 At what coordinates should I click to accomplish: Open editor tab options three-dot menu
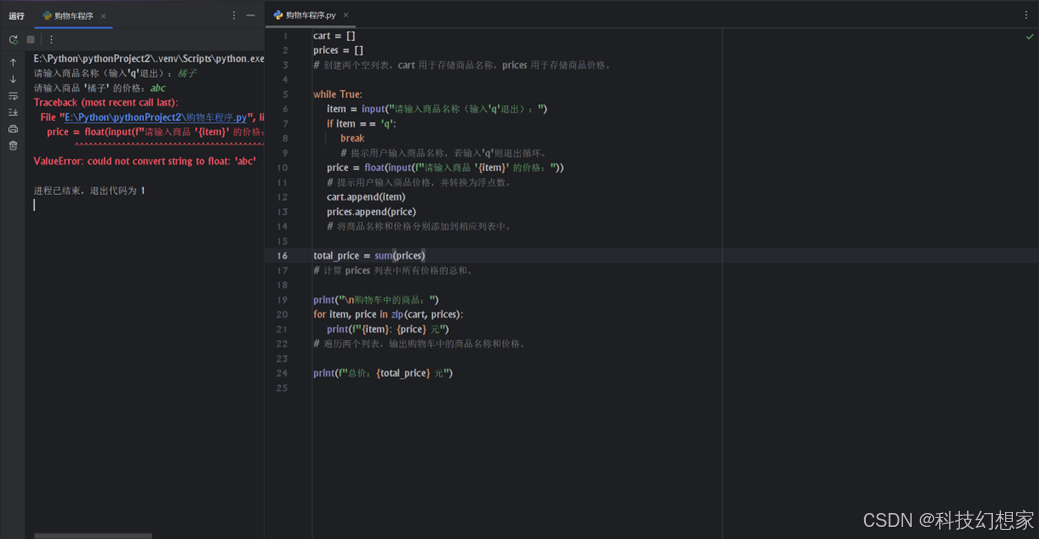1026,15
